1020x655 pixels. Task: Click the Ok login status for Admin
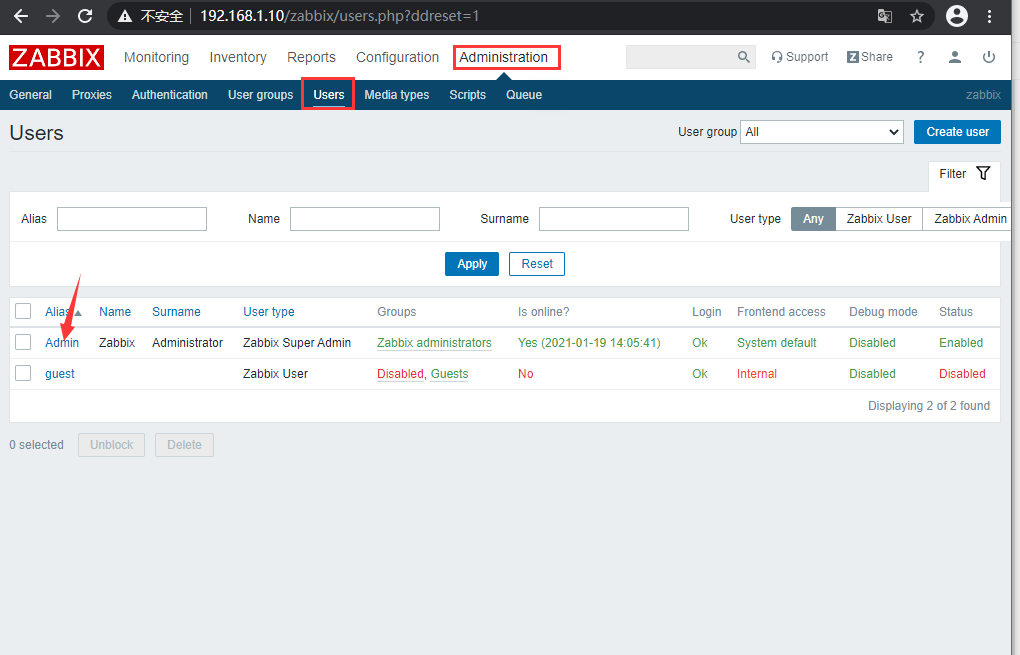(700, 343)
